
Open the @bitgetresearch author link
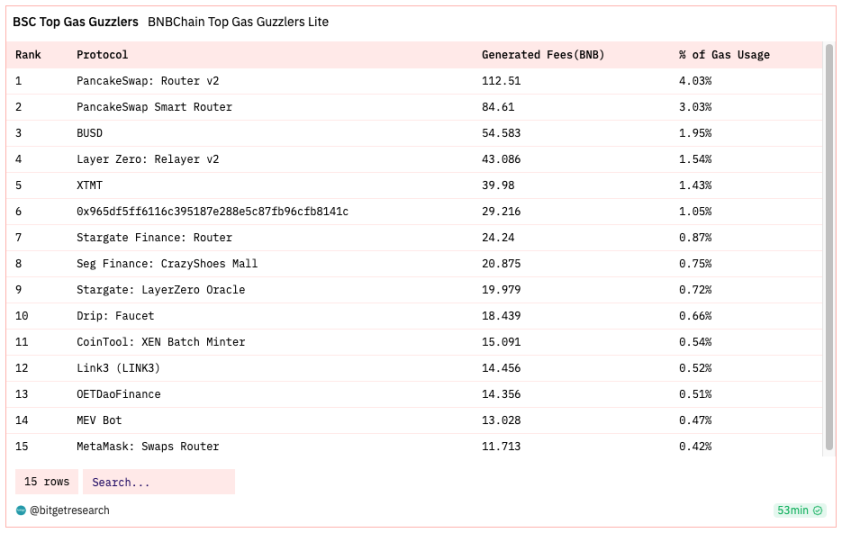point(69,510)
